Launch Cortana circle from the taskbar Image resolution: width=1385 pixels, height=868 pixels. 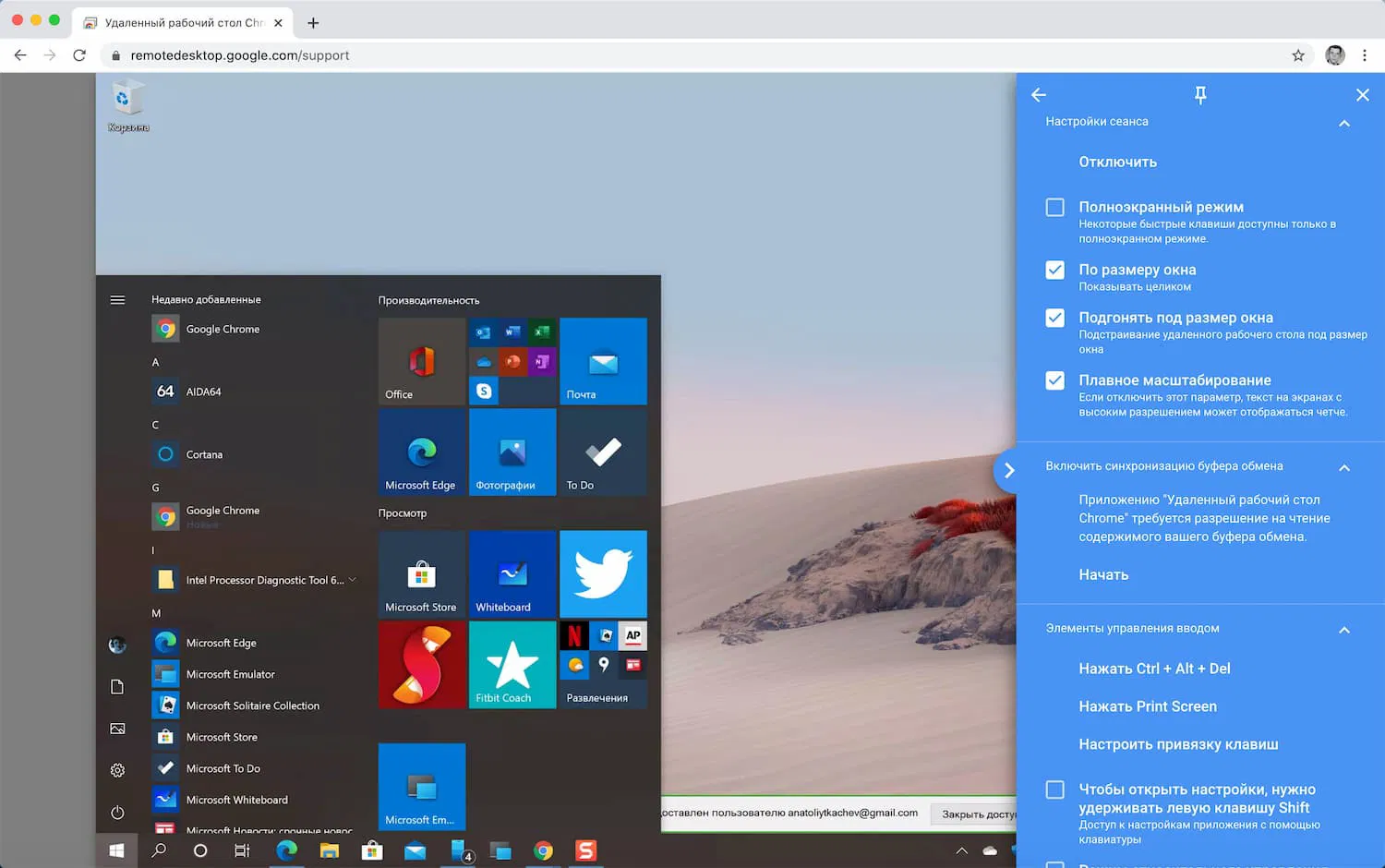200,850
